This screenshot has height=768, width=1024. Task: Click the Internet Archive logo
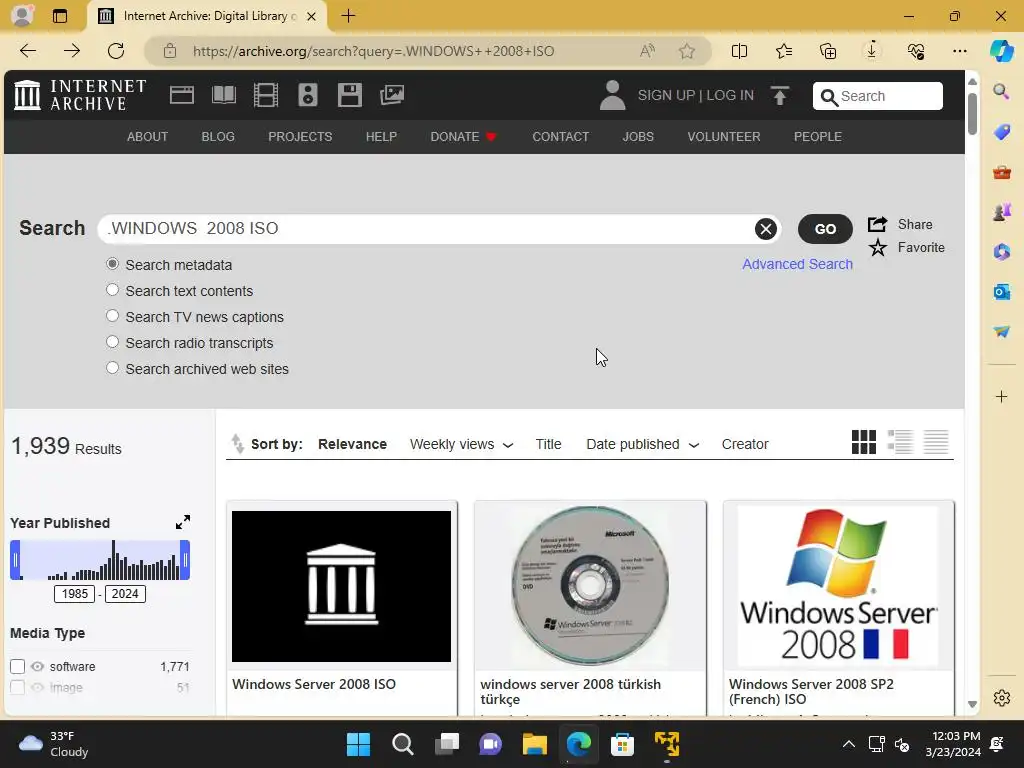pos(80,95)
